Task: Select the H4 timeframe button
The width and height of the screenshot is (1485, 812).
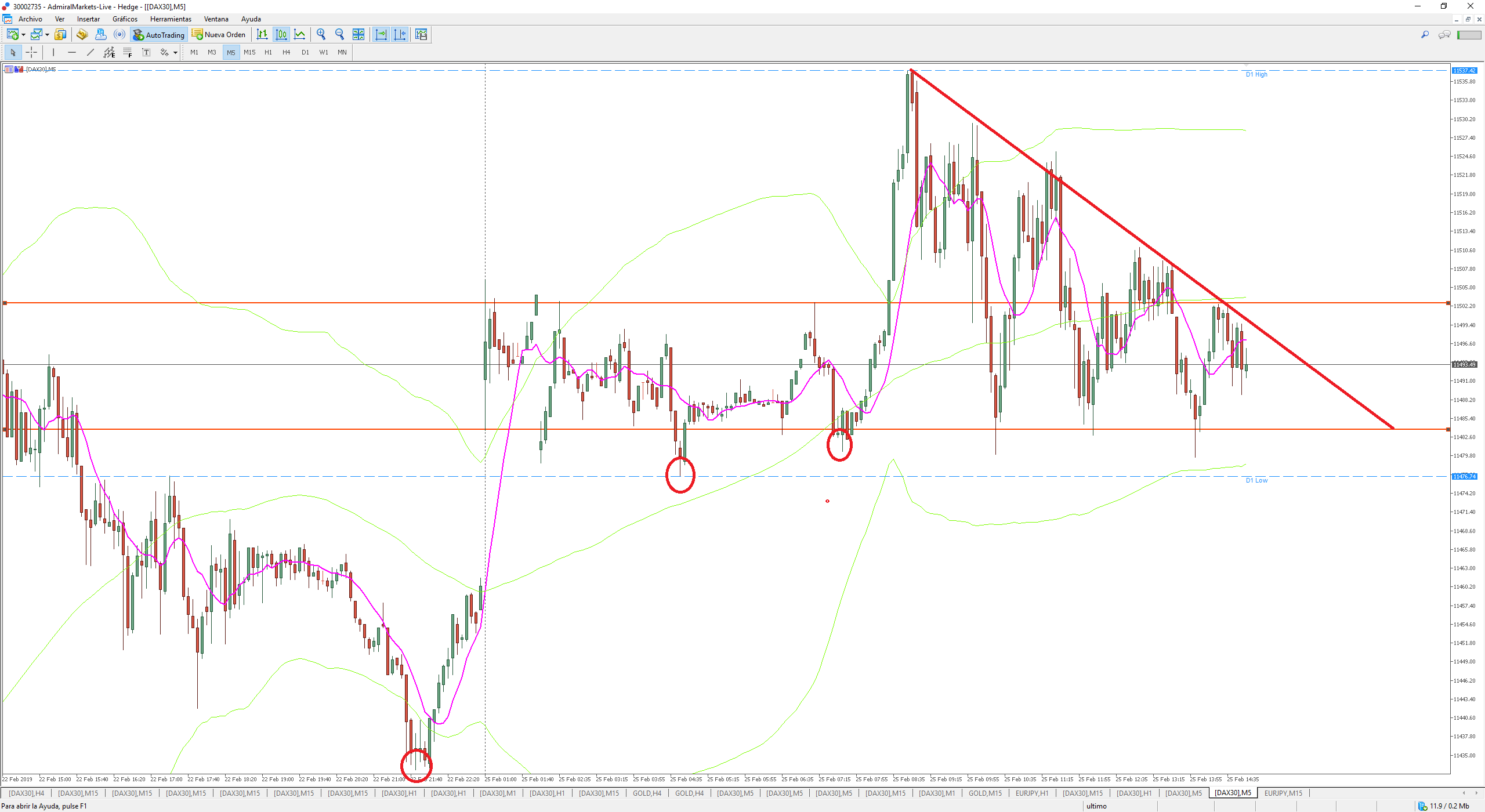Action: coord(286,52)
